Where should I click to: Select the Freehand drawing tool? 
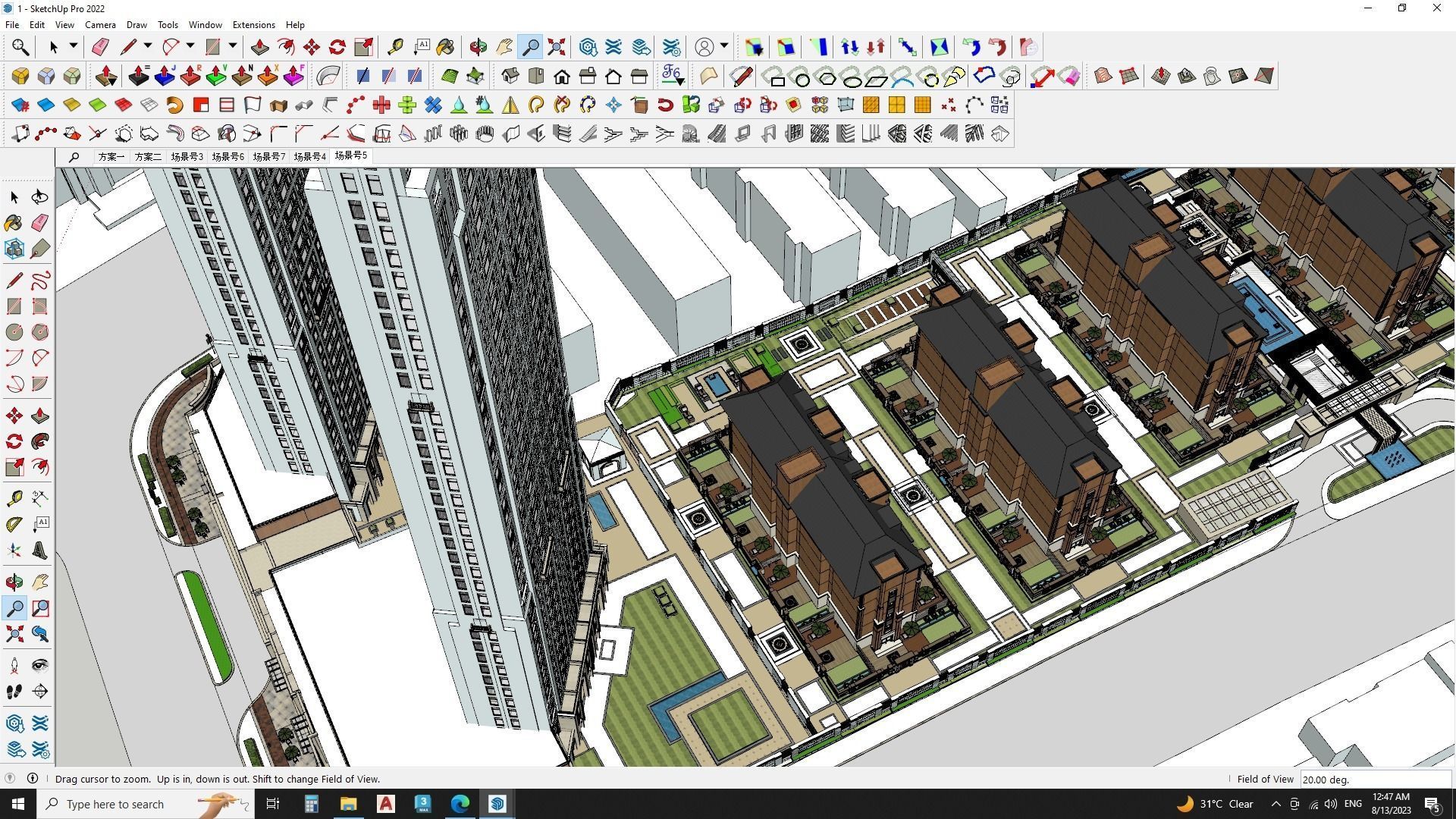(39, 281)
